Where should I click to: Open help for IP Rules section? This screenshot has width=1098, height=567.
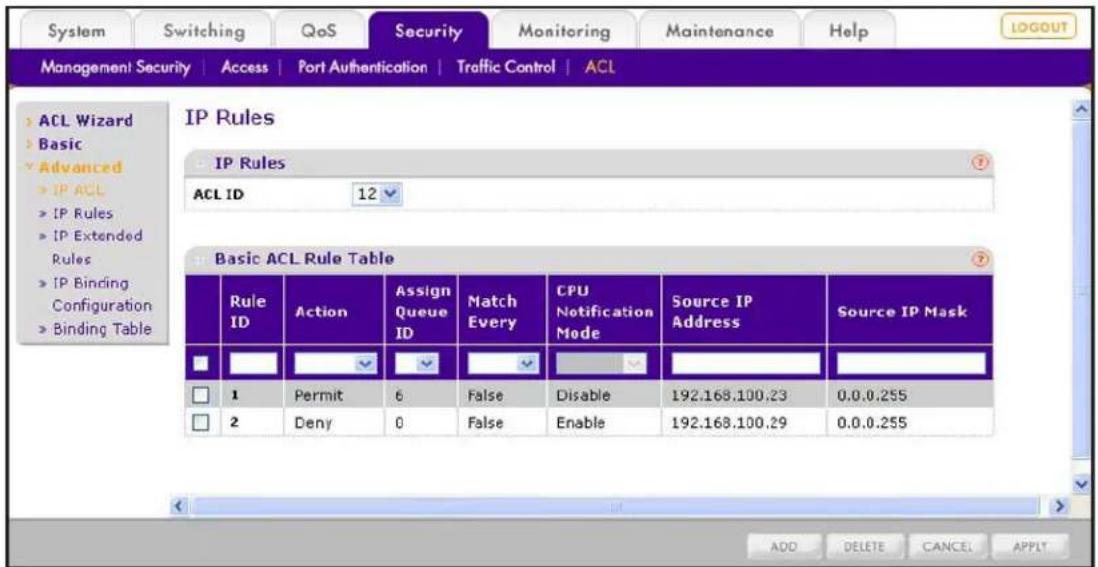(980, 163)
